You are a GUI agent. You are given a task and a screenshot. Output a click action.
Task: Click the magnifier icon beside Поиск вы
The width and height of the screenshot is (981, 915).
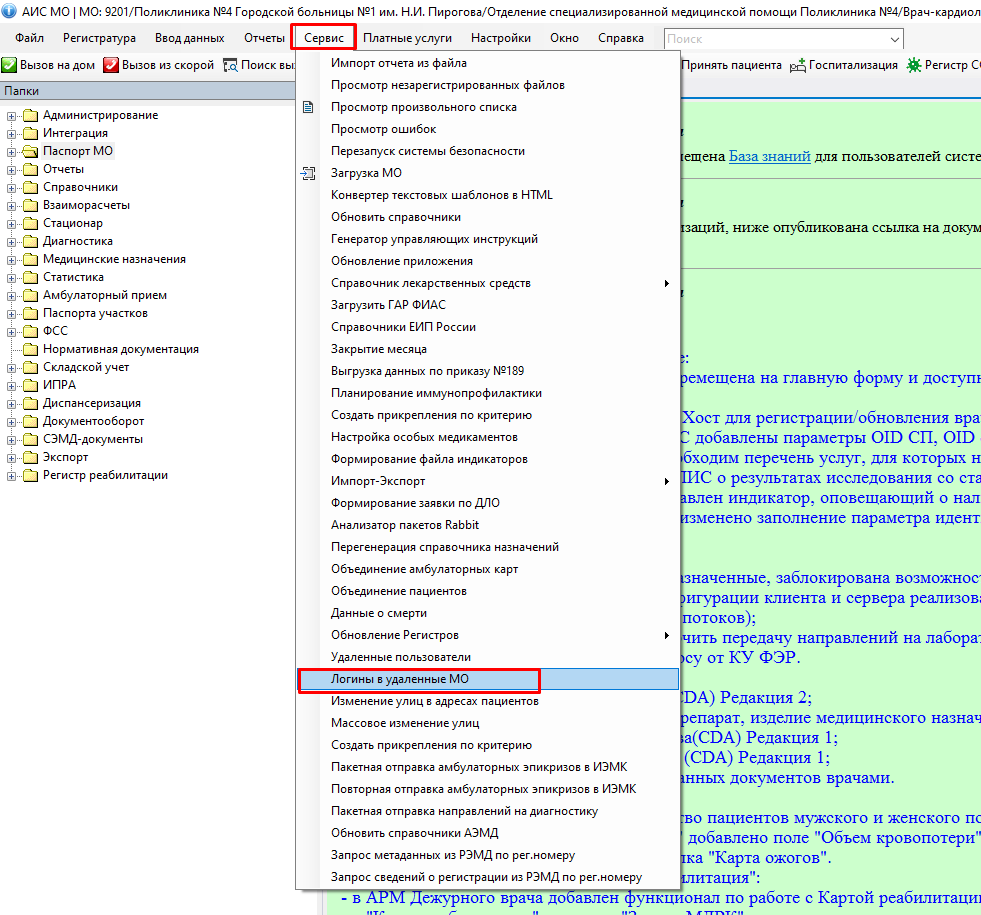(230, 65)
